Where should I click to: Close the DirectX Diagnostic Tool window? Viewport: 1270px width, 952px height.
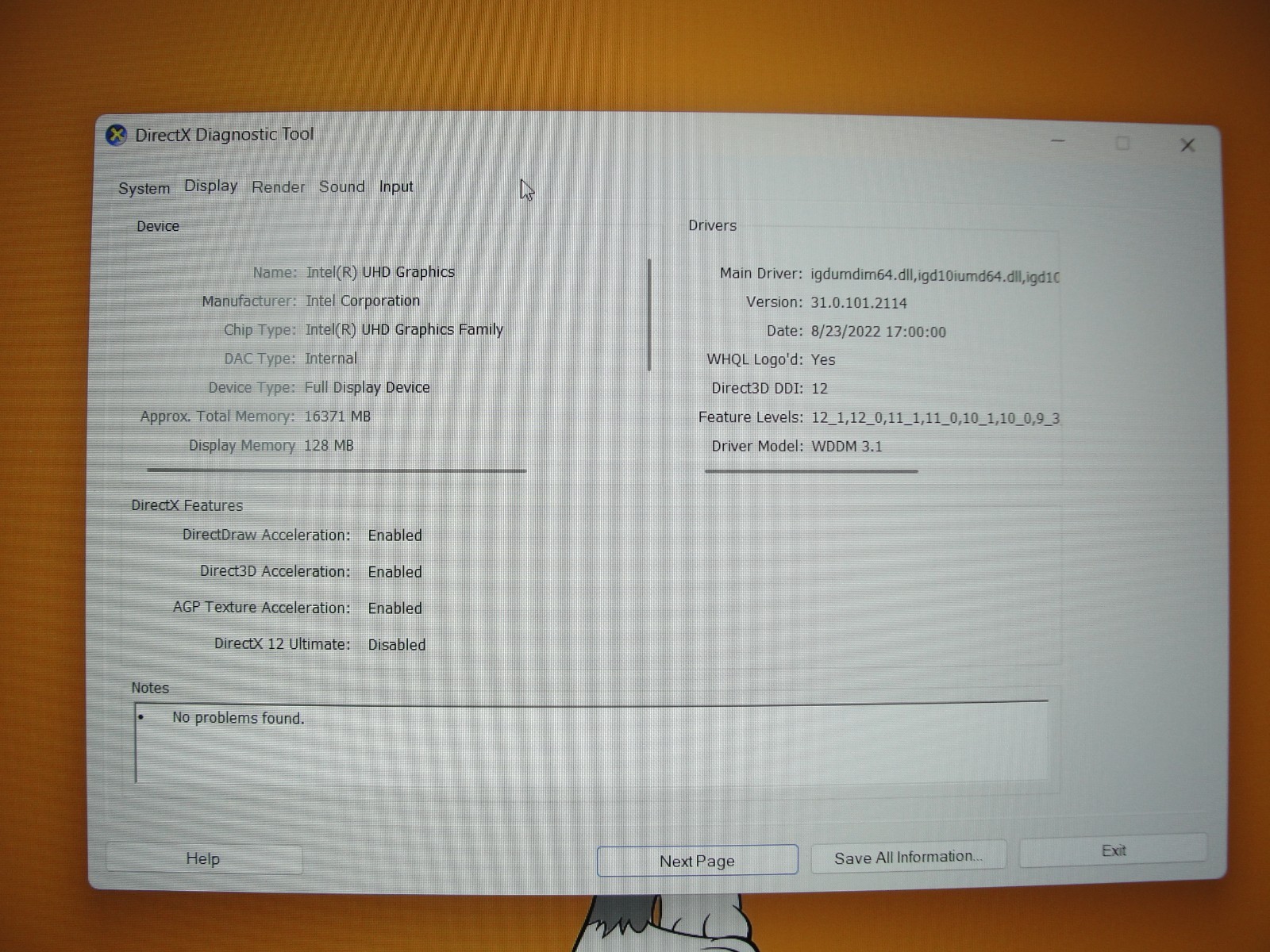1187,144
